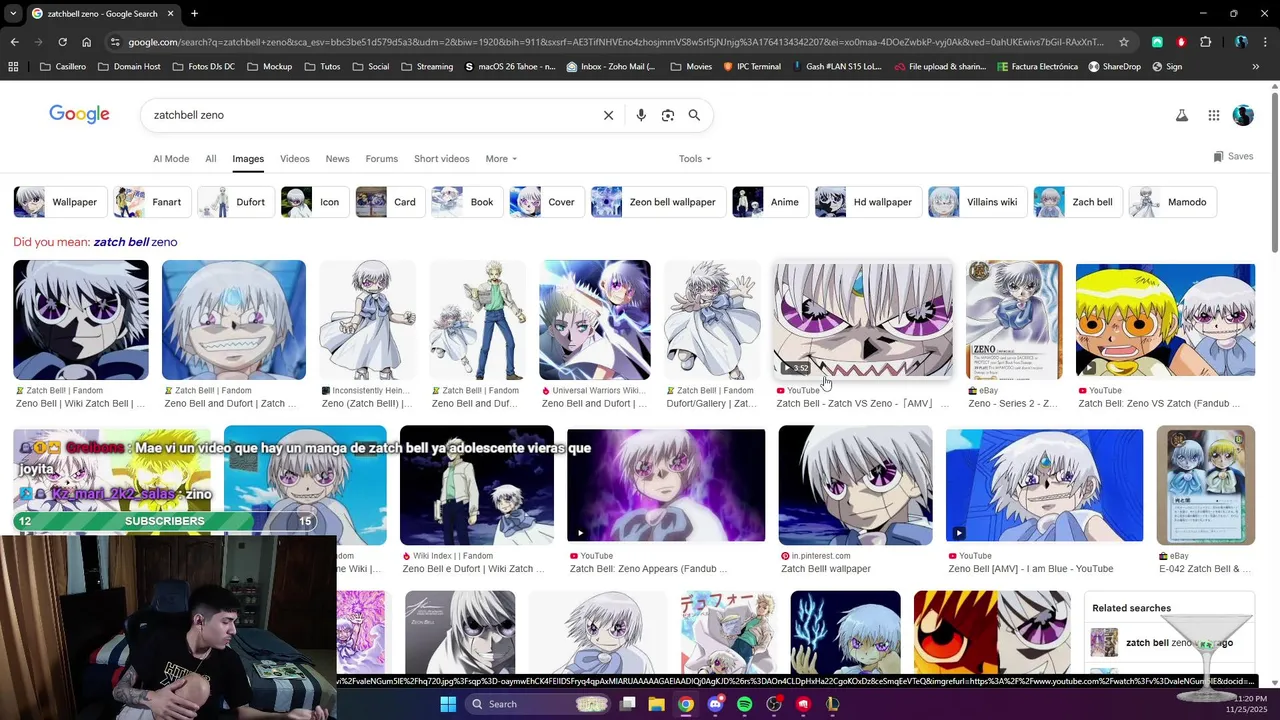Switch to the All results tab
The height and width of the screenshot is (720, 1280).
coord(211,159)
